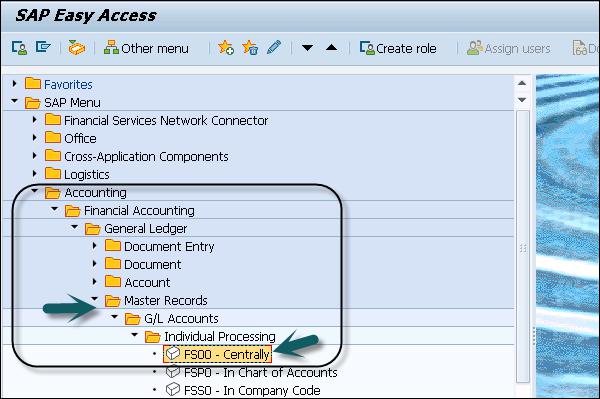Image resolution: width=600 pixels, height=399 pixels.
Task: Click the Delete Favorites star icon
Action: pos(250,48)
